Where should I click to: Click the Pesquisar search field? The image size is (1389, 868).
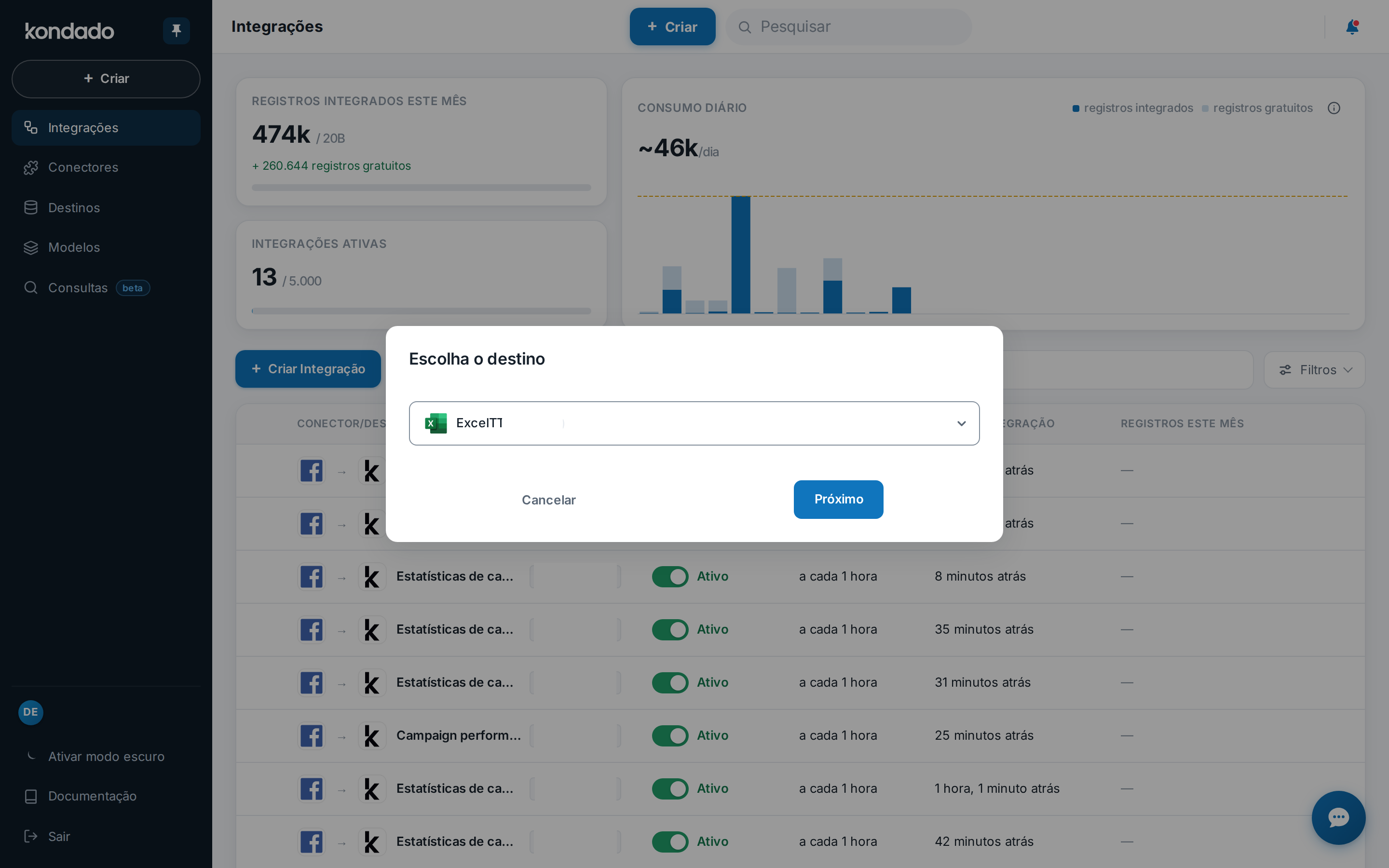848,27
